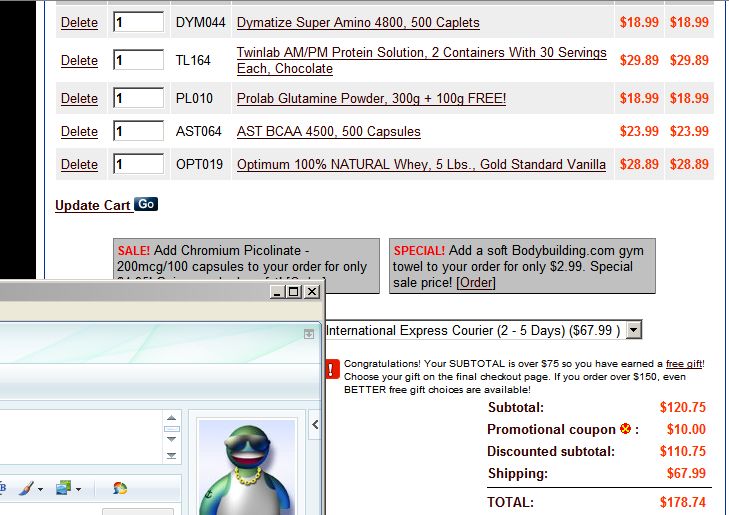Delete the AST BCAA 4500 item
The image size is (729, 515).
click(x=79, y=132)
